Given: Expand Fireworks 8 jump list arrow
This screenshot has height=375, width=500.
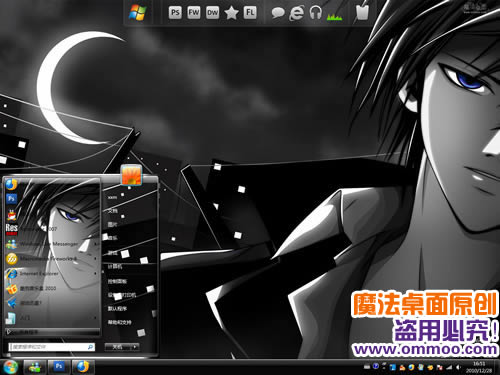Looking at the screenshot, I should 96,259.
